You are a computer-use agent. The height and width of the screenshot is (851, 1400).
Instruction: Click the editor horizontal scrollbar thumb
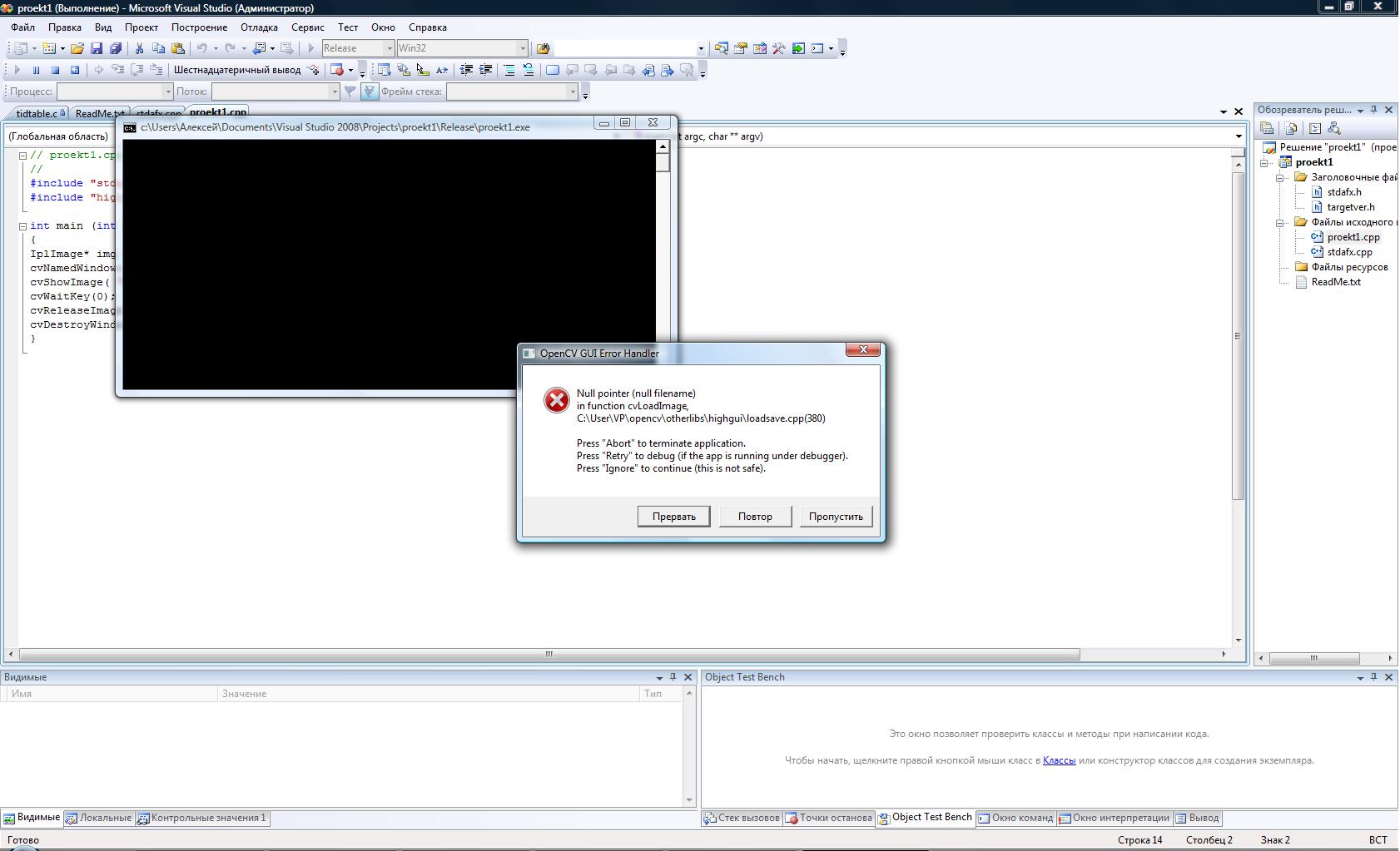[549, 655]
